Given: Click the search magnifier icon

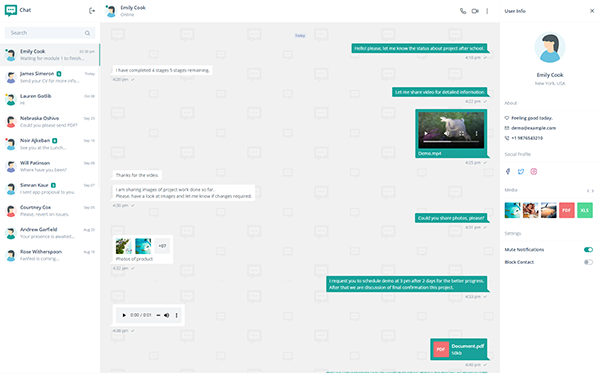Looking at the screenshot, I should pyautogui.click(x=87, y=33).
